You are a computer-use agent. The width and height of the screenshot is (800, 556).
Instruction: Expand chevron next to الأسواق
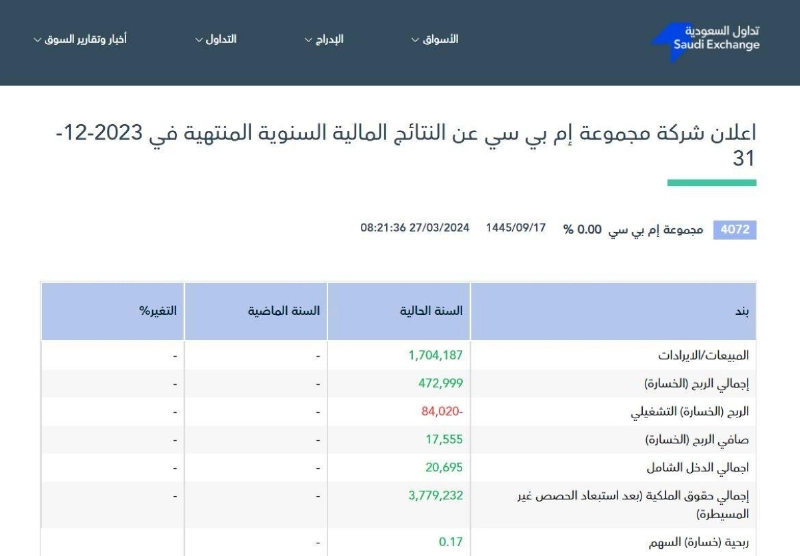pyautogui.click(x=415, y=40)
